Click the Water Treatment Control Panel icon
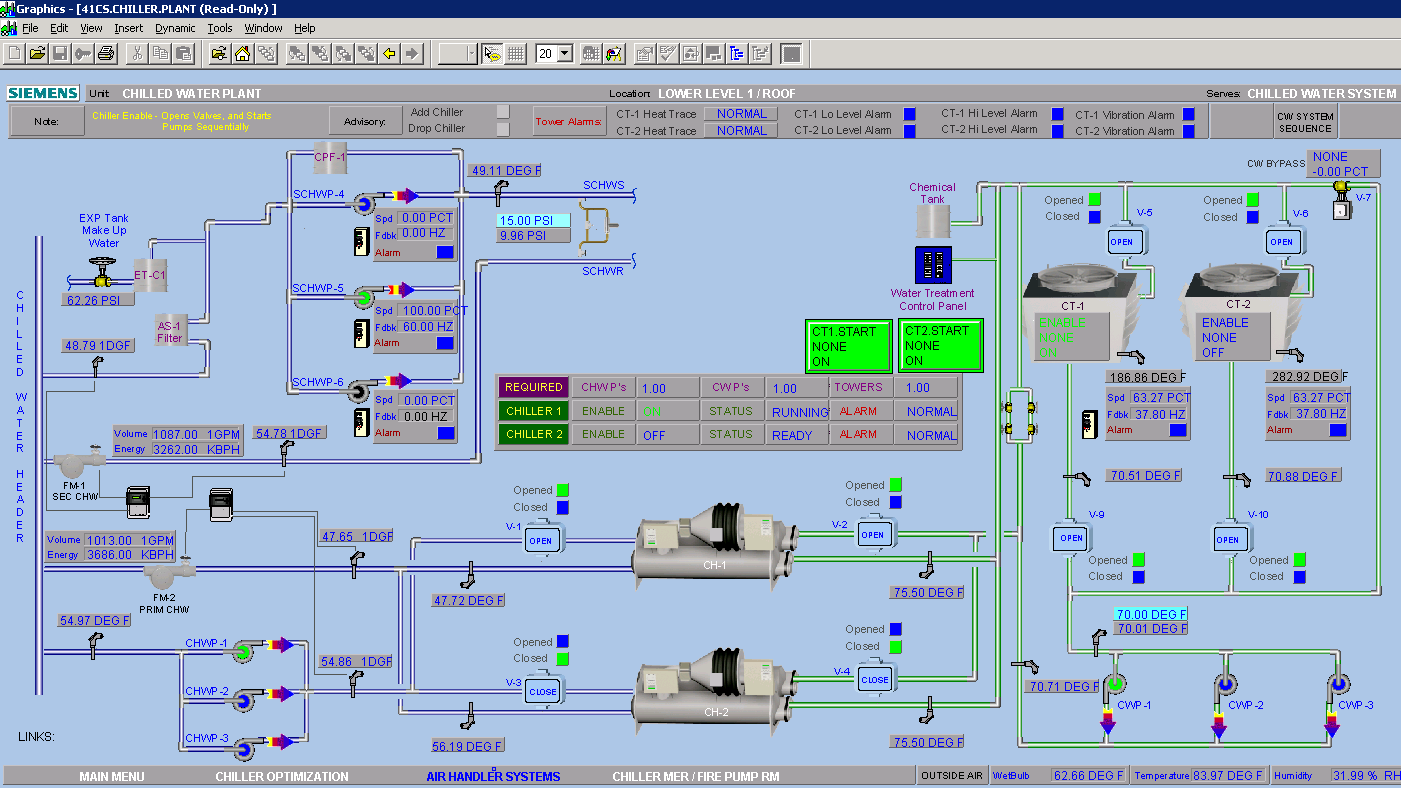 [x=932, y=265]
